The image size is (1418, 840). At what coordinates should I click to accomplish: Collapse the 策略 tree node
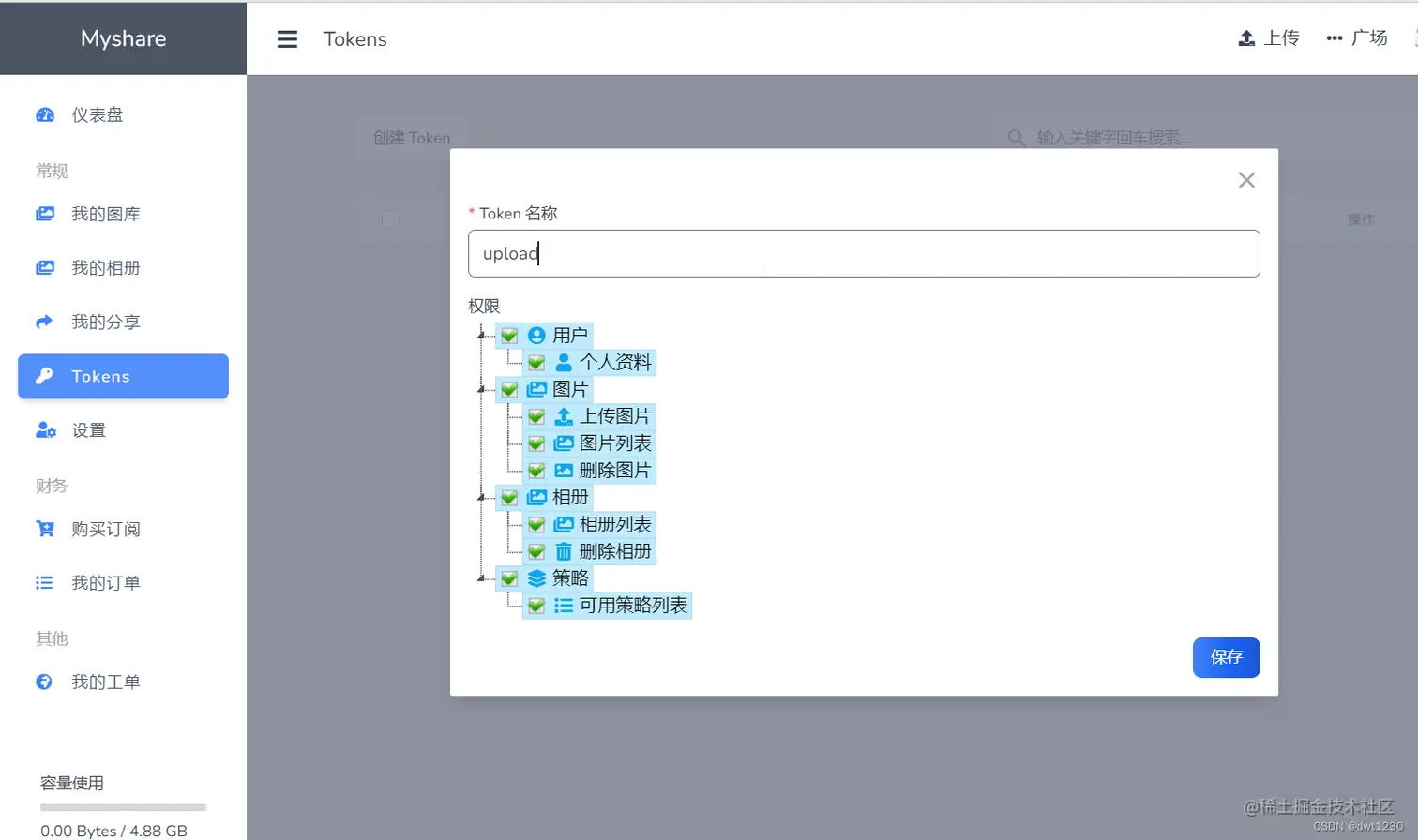481,578
